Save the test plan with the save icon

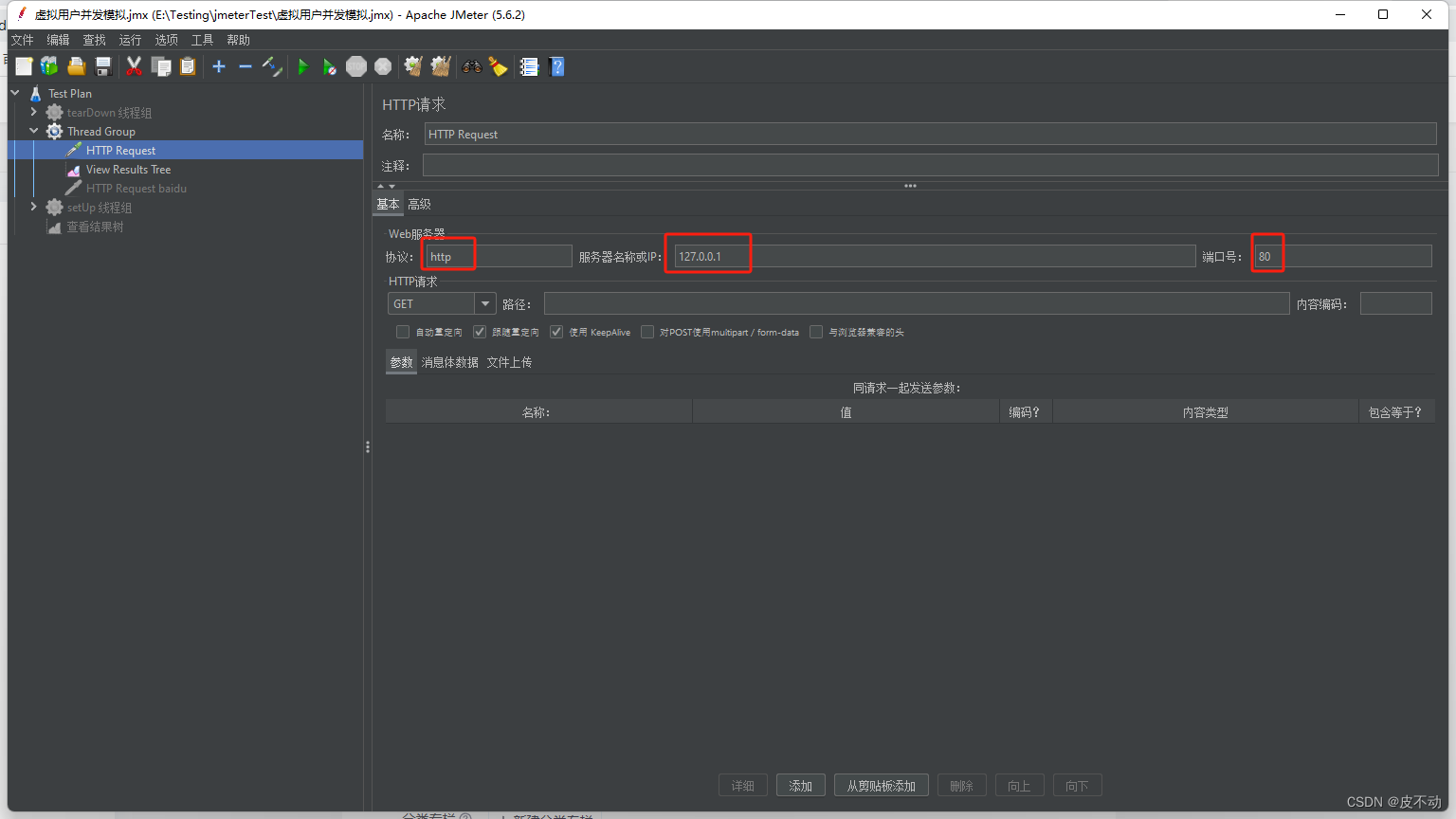103,66
